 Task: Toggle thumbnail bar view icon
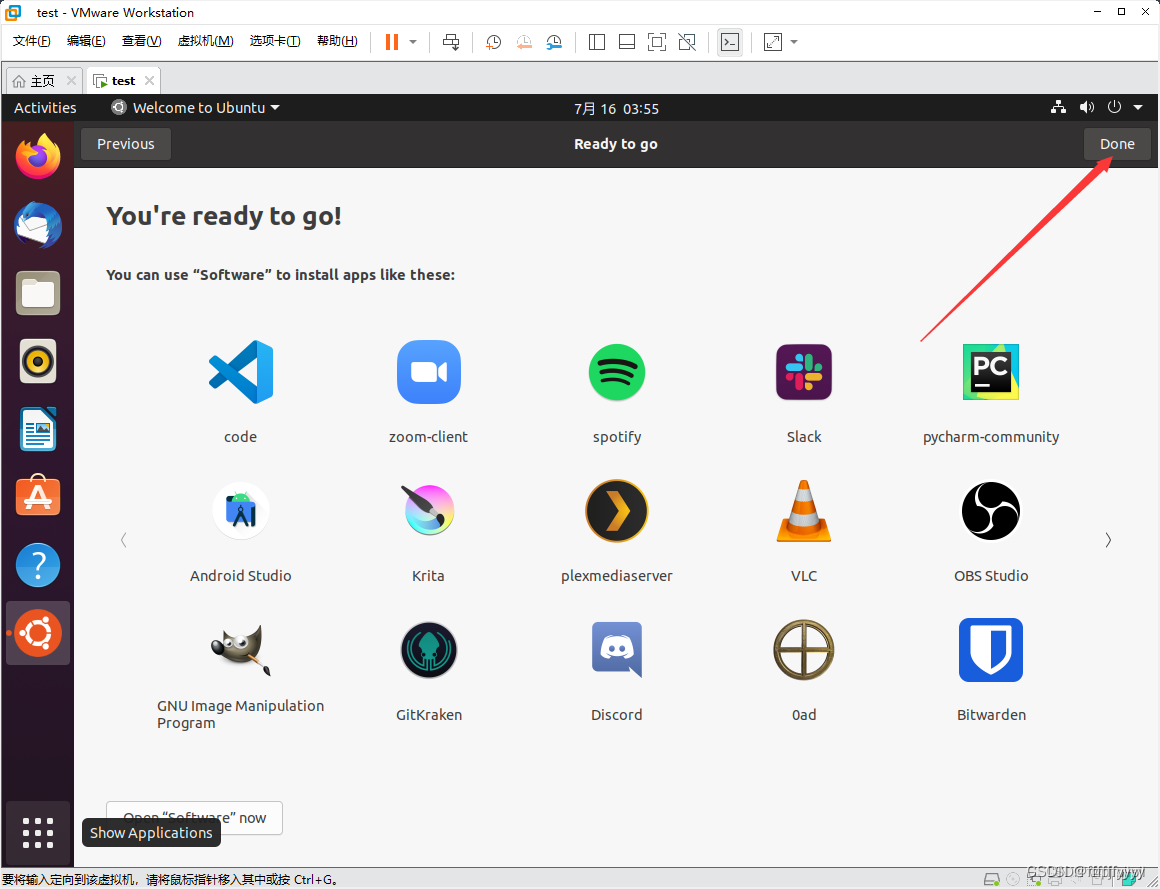(x=627, y=42)
